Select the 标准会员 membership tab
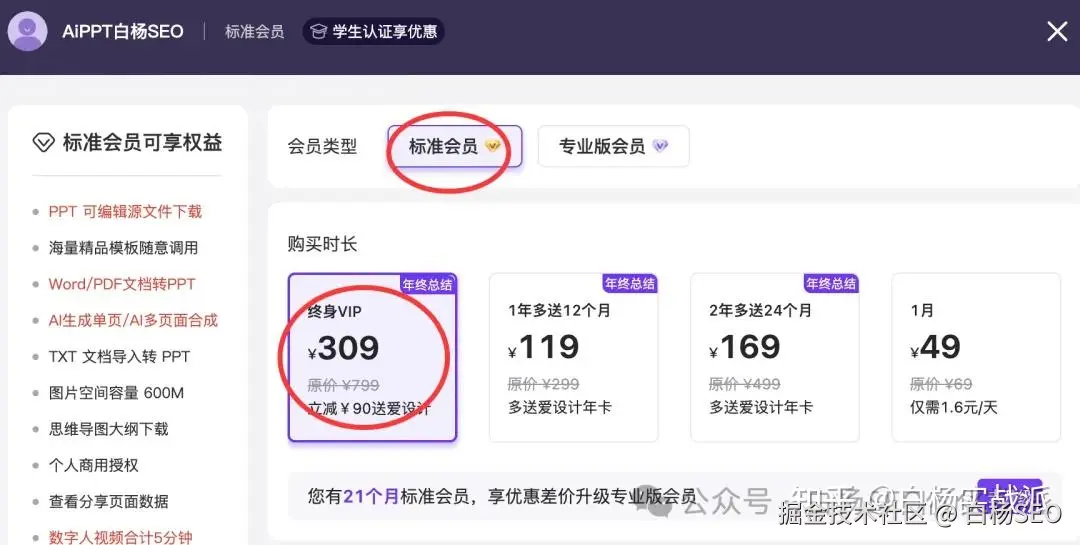Viewport: 1080px width, 545px height. click(455, 146)
